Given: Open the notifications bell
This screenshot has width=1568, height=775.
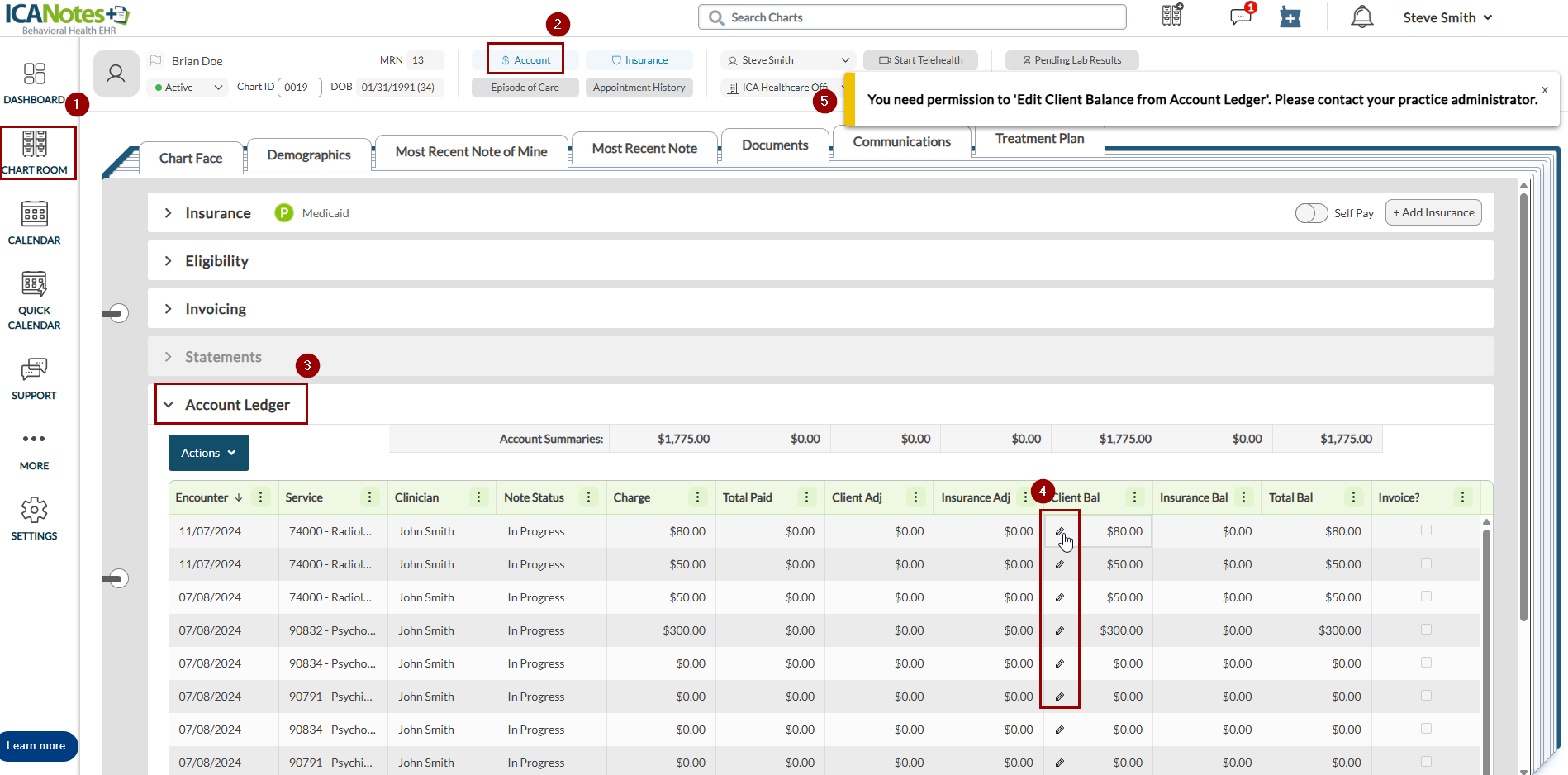Looking at the screenshot, I should coord(1362,17).
